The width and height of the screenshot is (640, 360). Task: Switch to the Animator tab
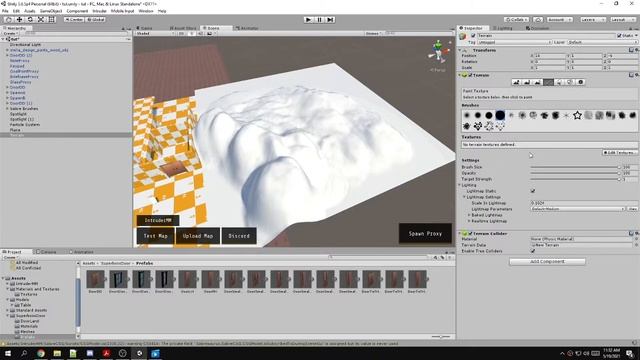[x=247, y=28]
